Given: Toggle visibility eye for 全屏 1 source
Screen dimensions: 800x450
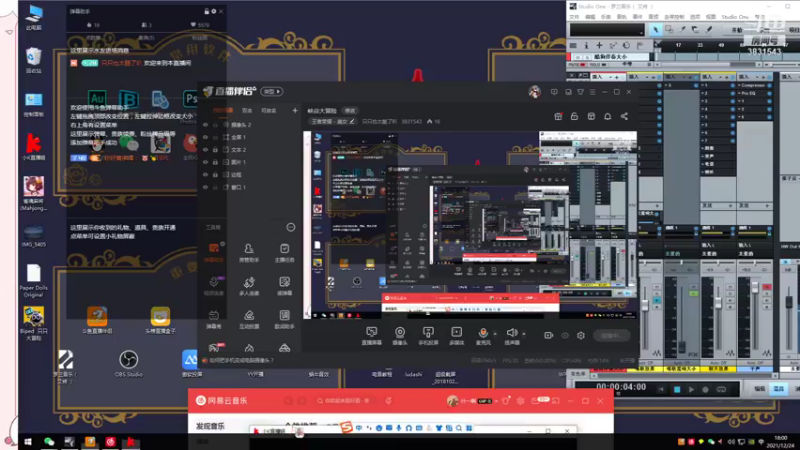Looking at the screenshot, I should click(x=206, y=137).
